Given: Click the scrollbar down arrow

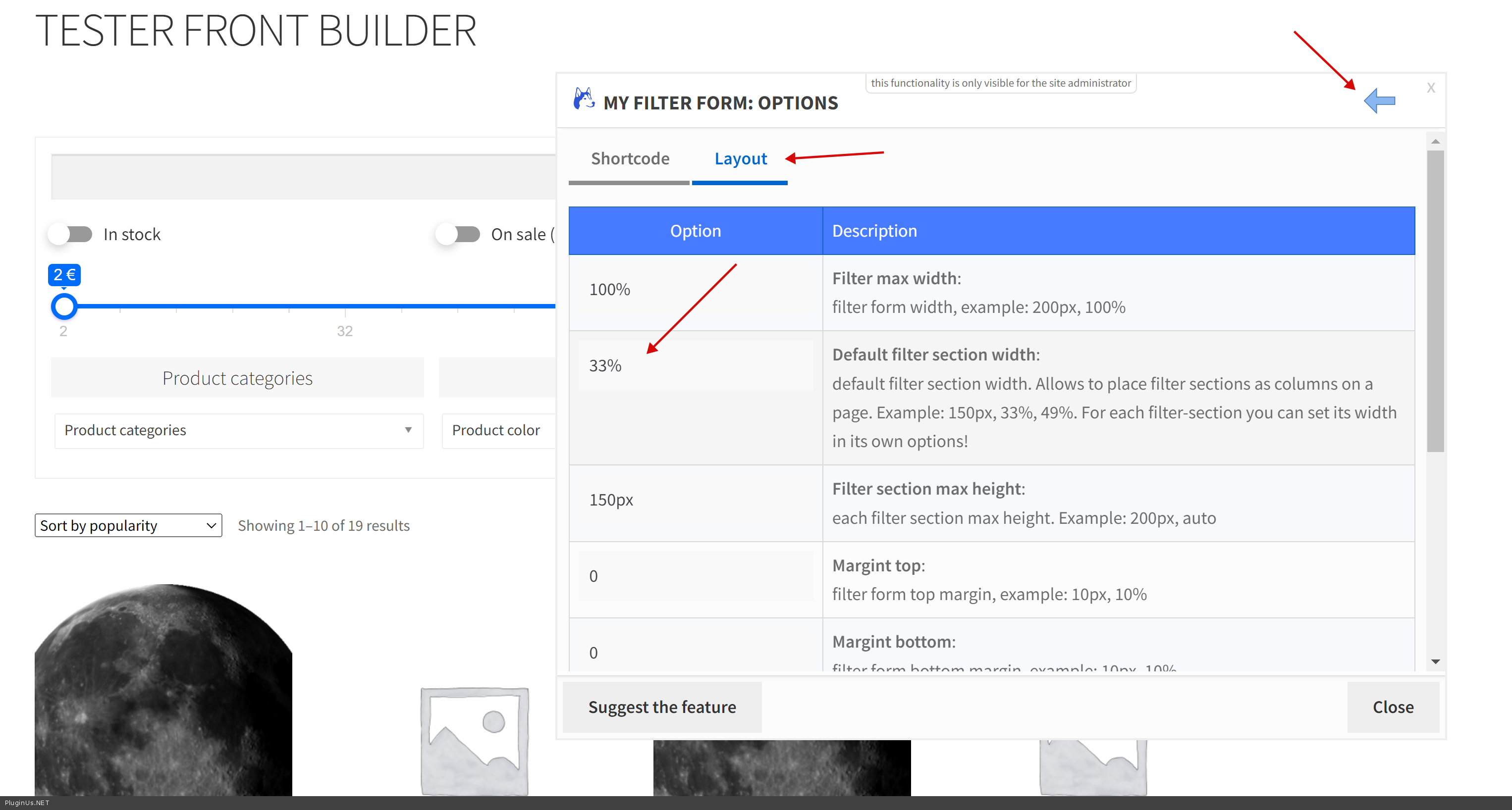Looking at the screenshot, I should [x=1435, y=661].
